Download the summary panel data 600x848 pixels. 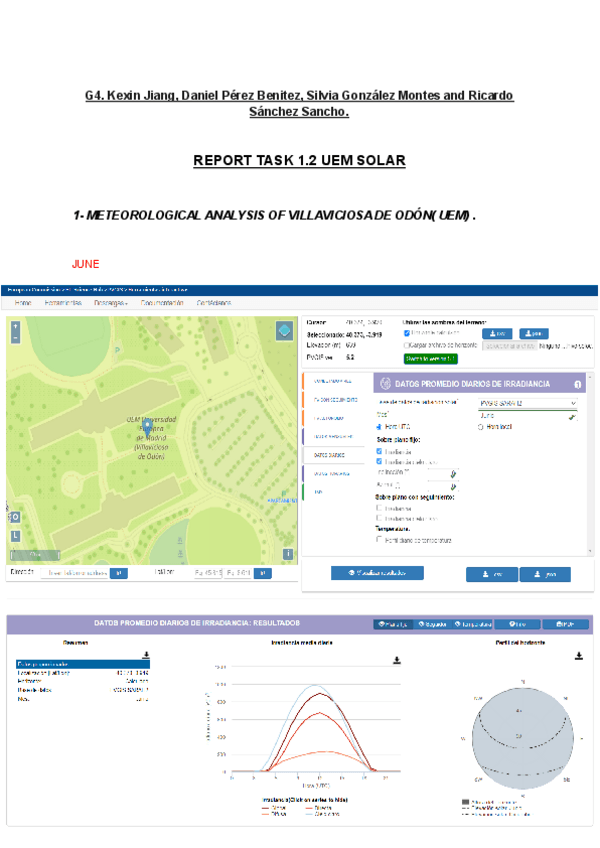tap(146, 655)
